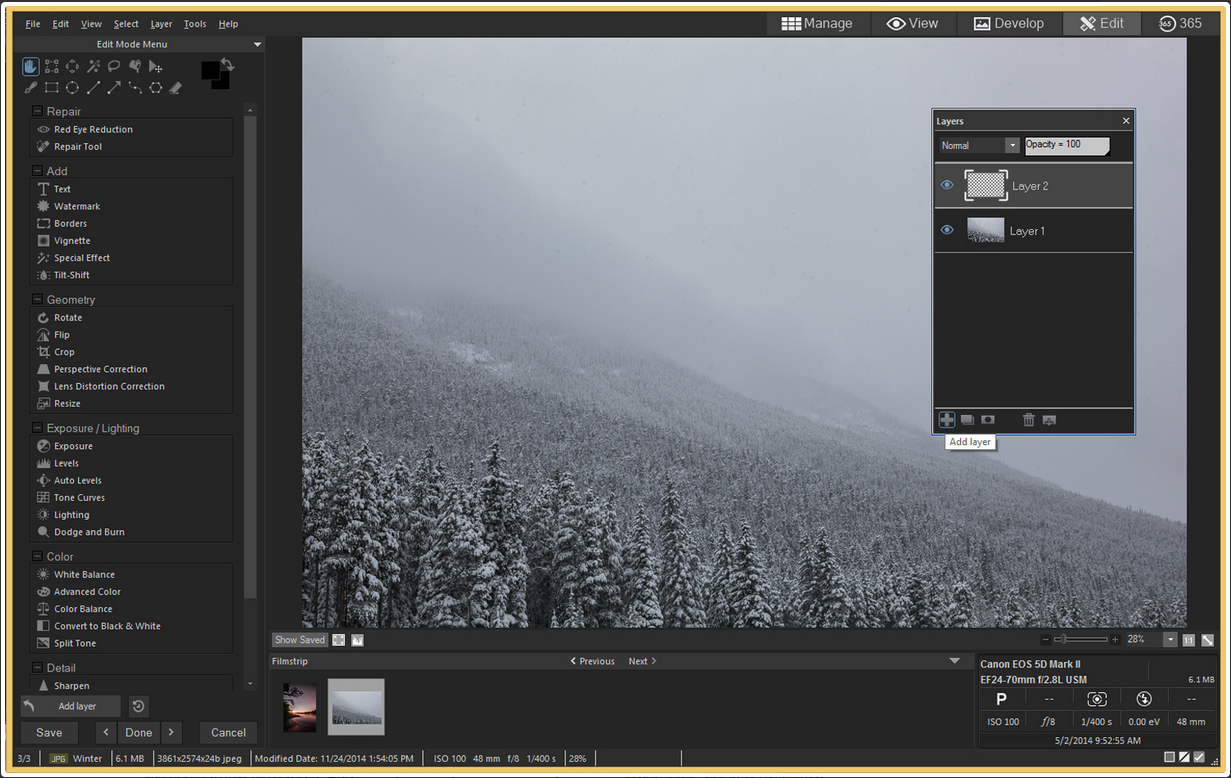The height and width of the screenshot is (778, 1231).
Task: Open the Normal blend mode dropdown
Action: click(x=1012, y=146)
